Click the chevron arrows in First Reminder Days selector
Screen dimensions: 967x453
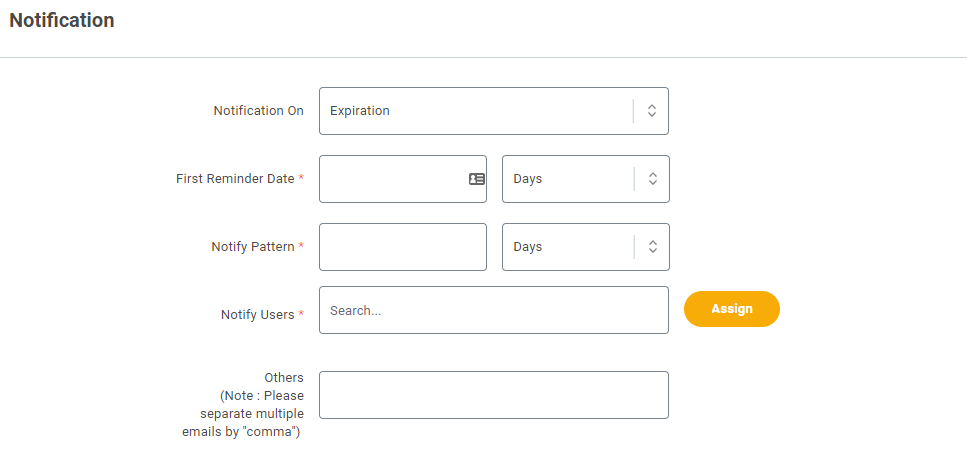click(653, 179)
